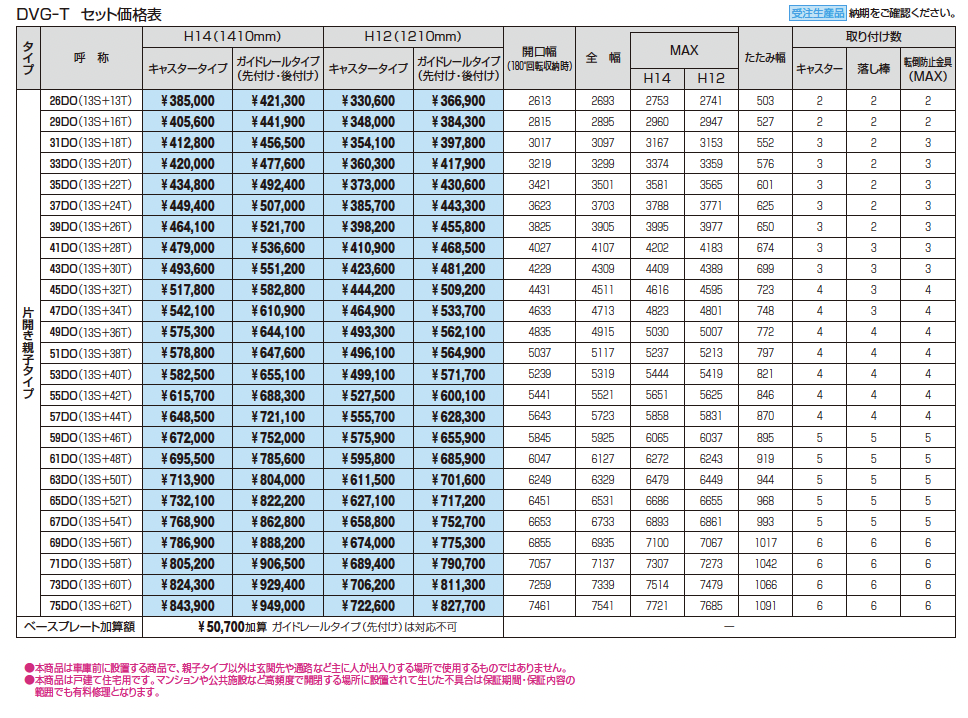Select row label 39DO(13S+26T)
This screenshot has width=968, height=718.
pyautogui.click(x=91, y=227)
